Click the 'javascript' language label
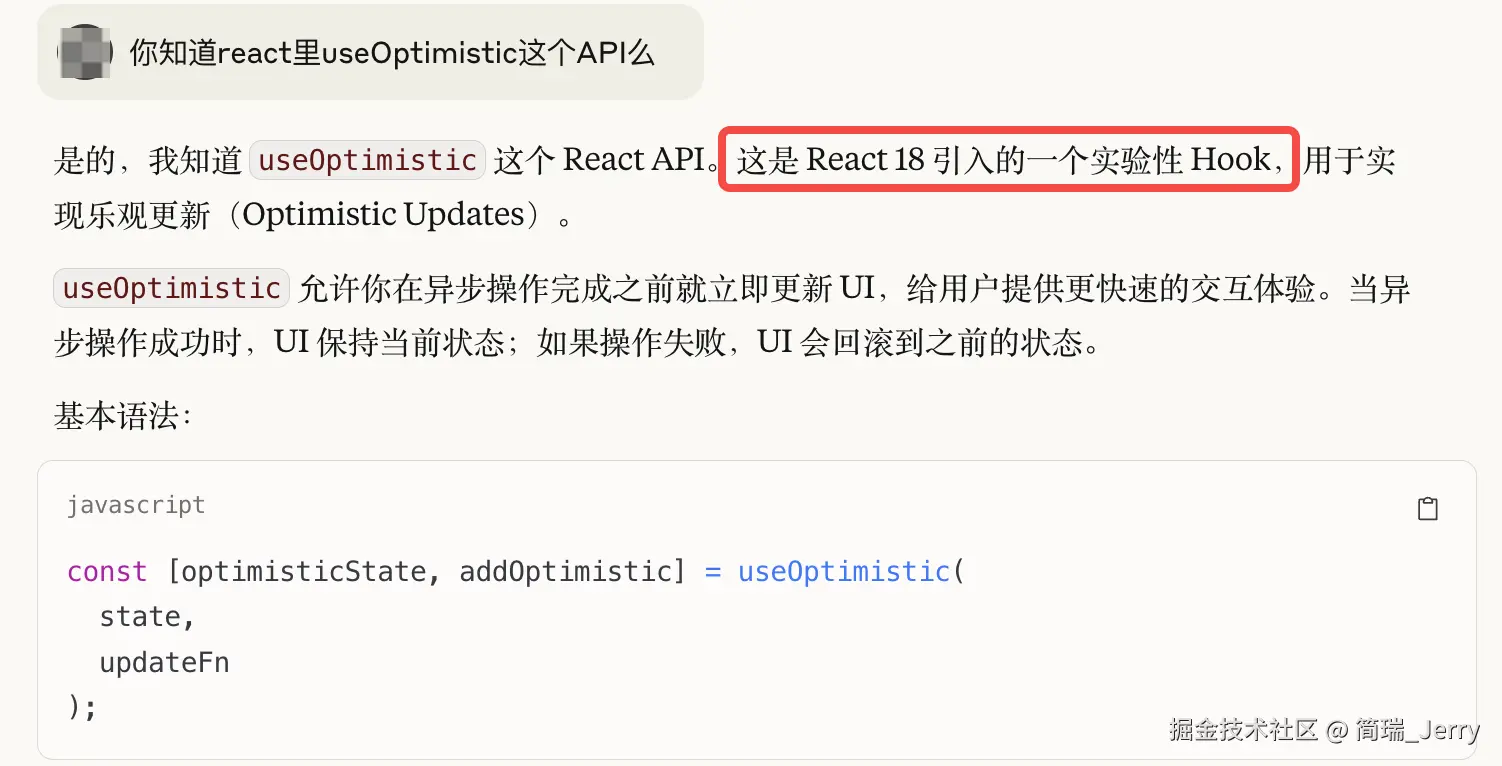 tap(136, 505)
